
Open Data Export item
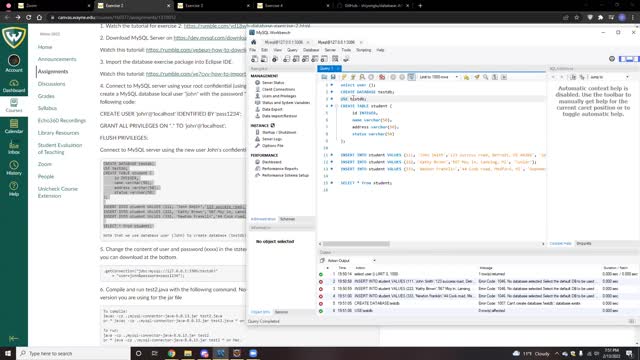[272, 109]
